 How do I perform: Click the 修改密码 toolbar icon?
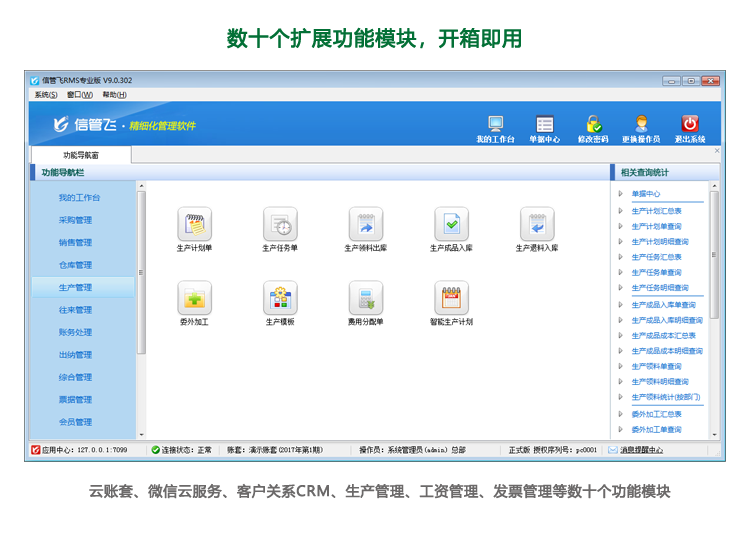click(x=593, y=128)
